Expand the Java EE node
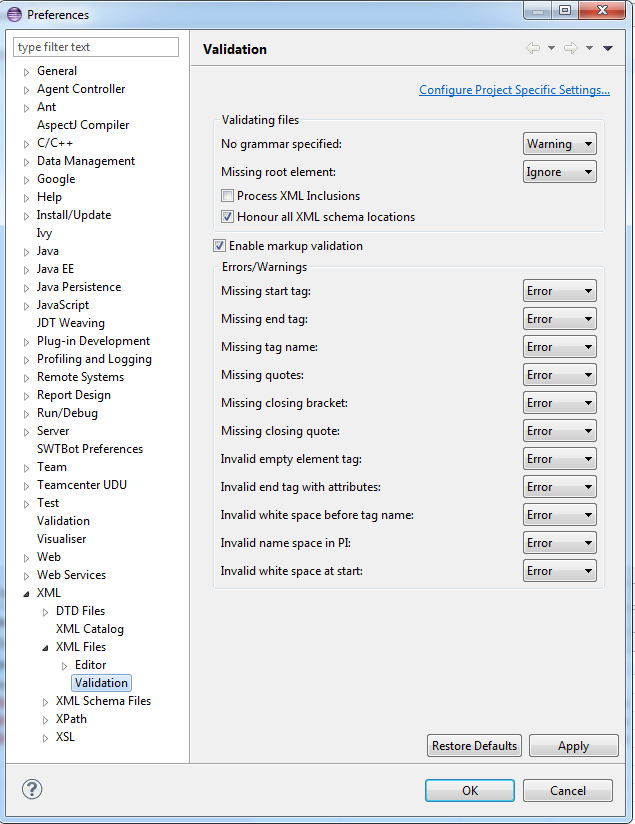Screen dimensions: 635x824 pos(26,270)
